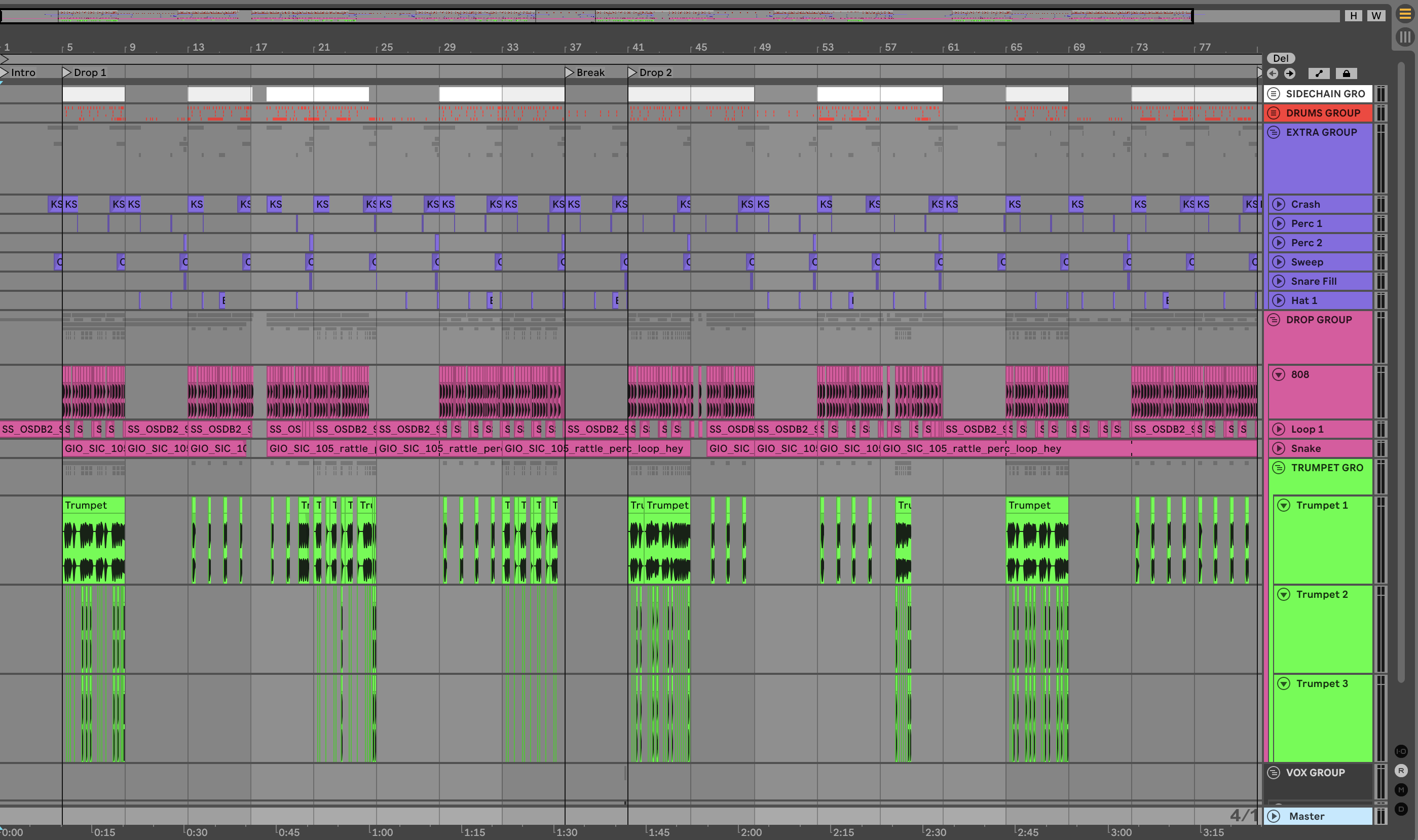Viewport: 1418px width, 840px height.
Task: Unfold the Loop 1 track arrow icon
Action: [1279, 429]
